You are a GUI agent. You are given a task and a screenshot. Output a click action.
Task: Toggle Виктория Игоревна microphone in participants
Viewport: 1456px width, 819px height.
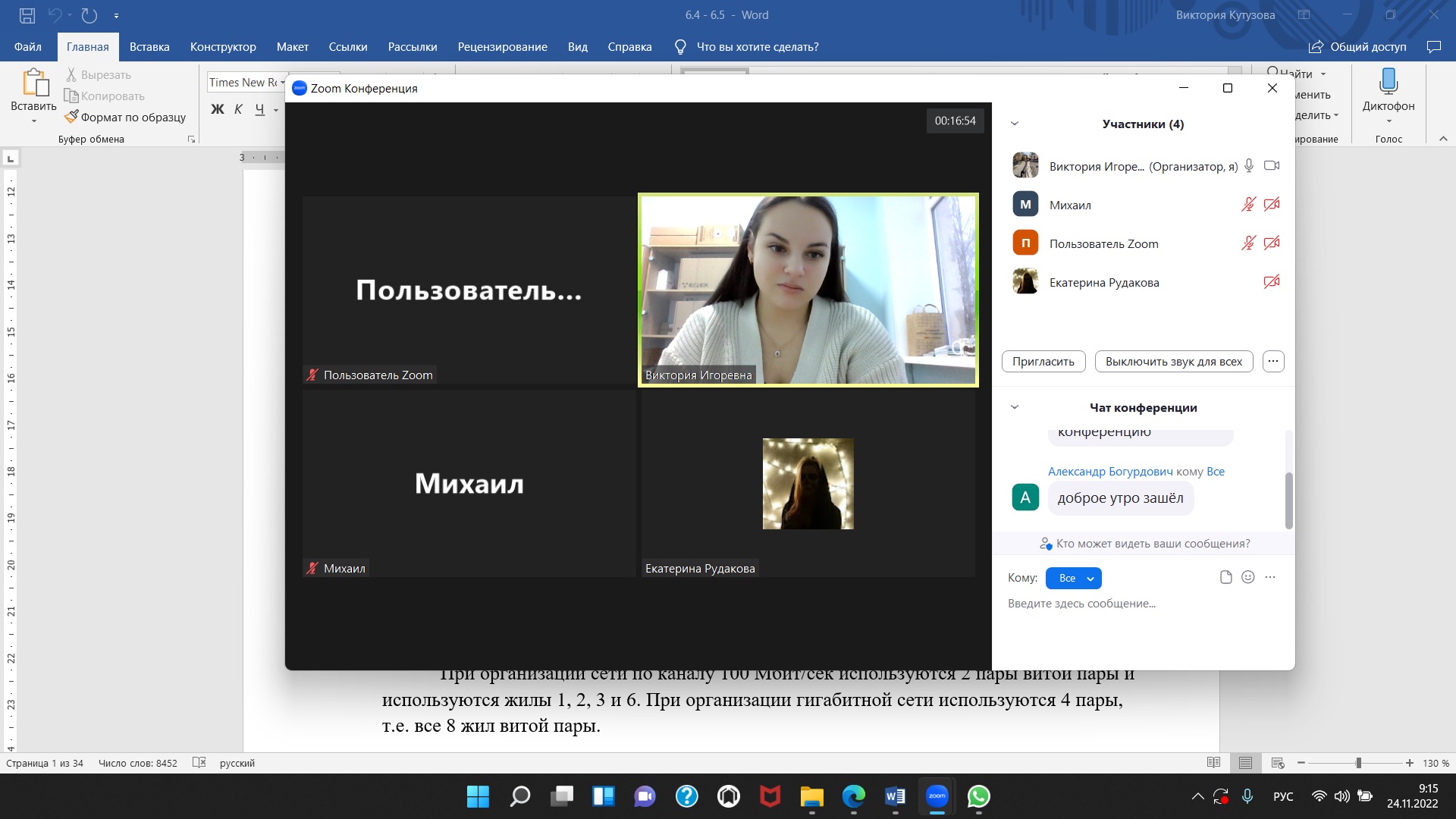tap(1249, 165)
